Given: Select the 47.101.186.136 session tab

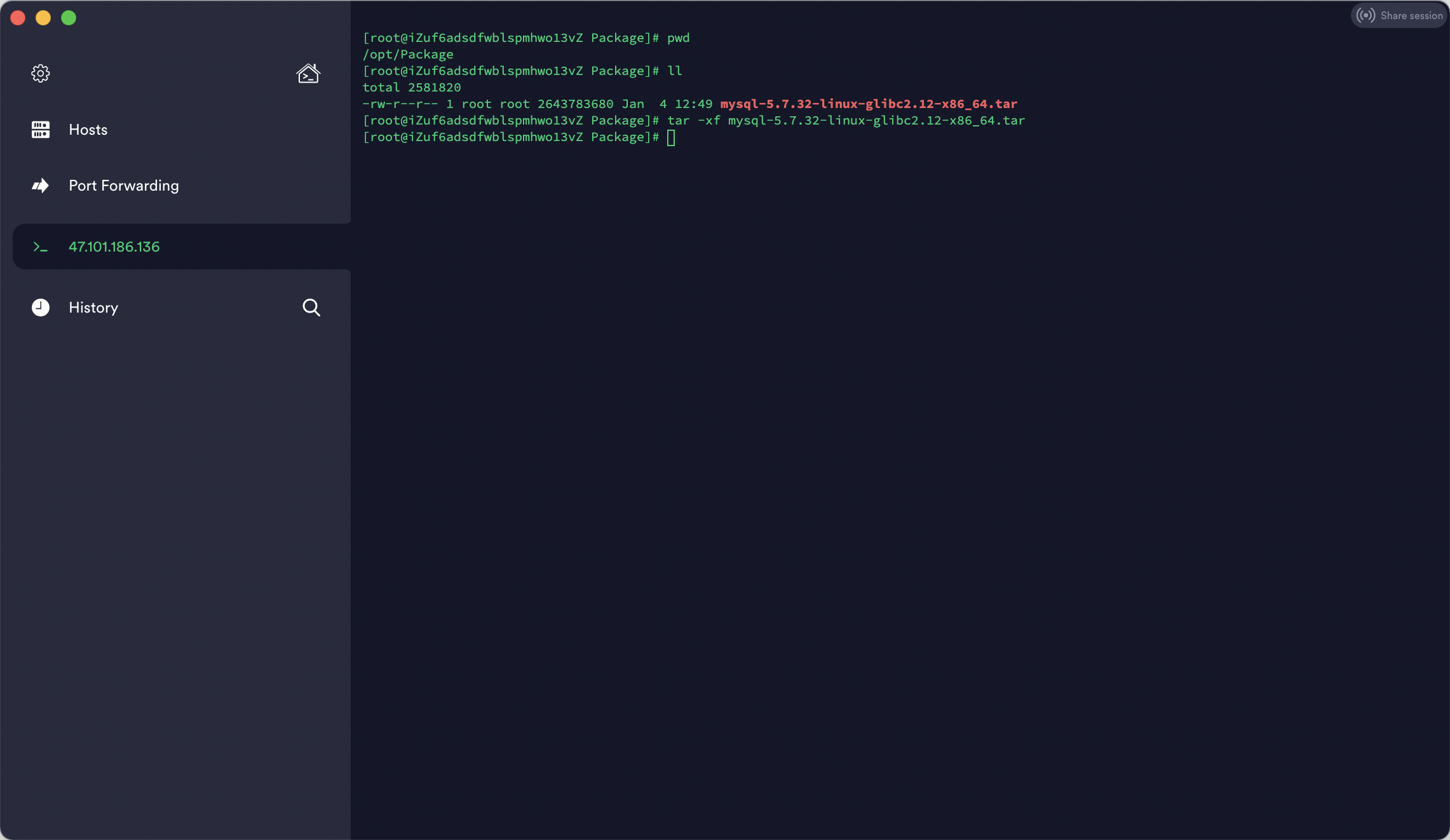Looking at the screenshot, I should point(182,247).
